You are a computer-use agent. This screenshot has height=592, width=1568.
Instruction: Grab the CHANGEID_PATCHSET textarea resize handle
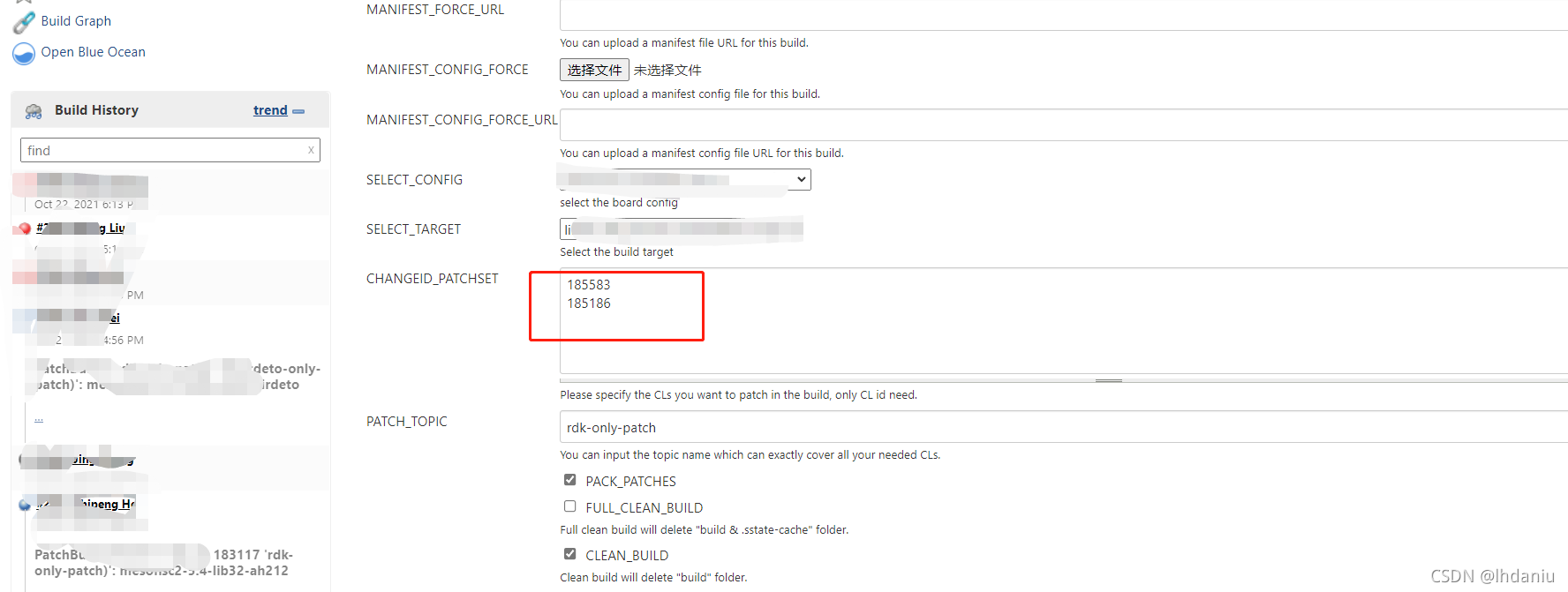click(x=1108, y=380)
